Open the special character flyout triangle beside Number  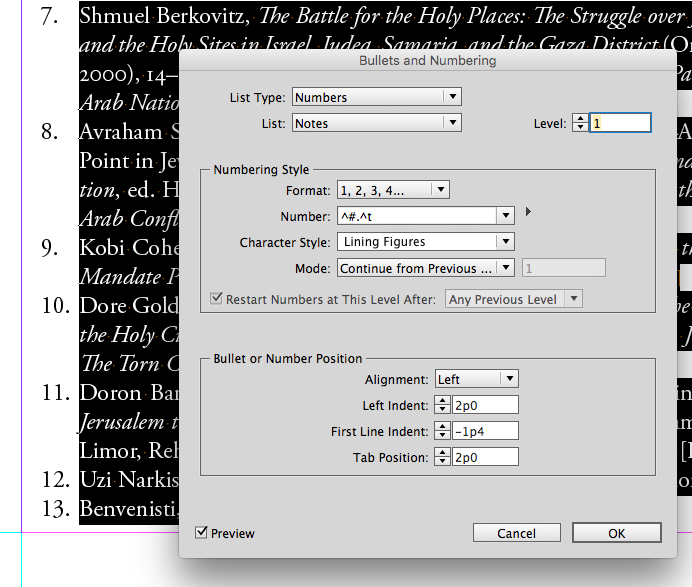click(x=528, y=212)
